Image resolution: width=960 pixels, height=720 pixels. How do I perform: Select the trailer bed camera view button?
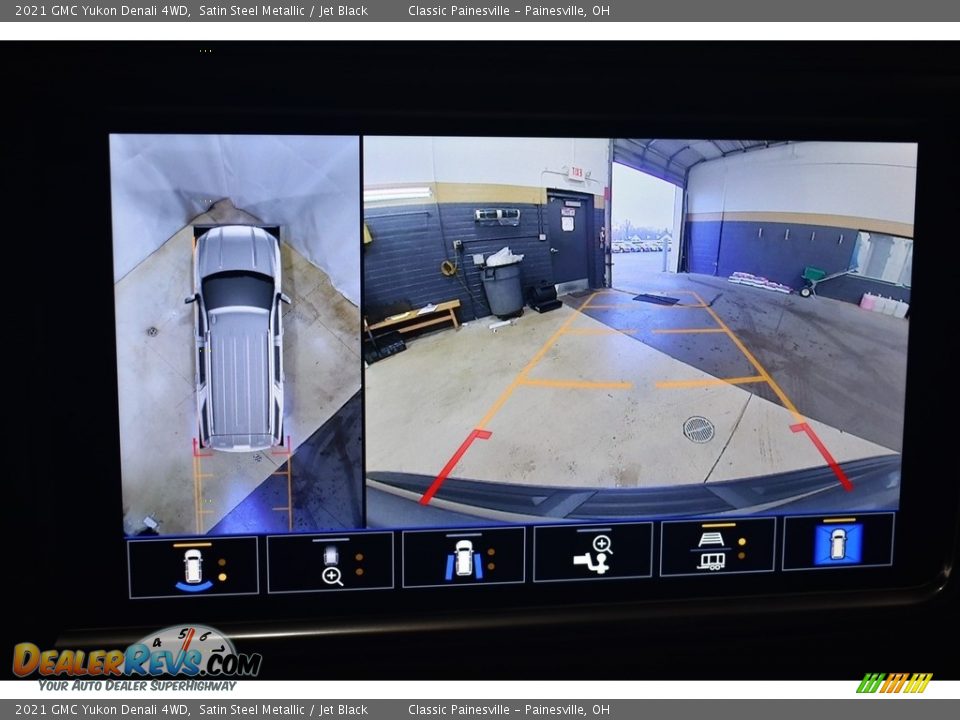[x=718, y=547]
